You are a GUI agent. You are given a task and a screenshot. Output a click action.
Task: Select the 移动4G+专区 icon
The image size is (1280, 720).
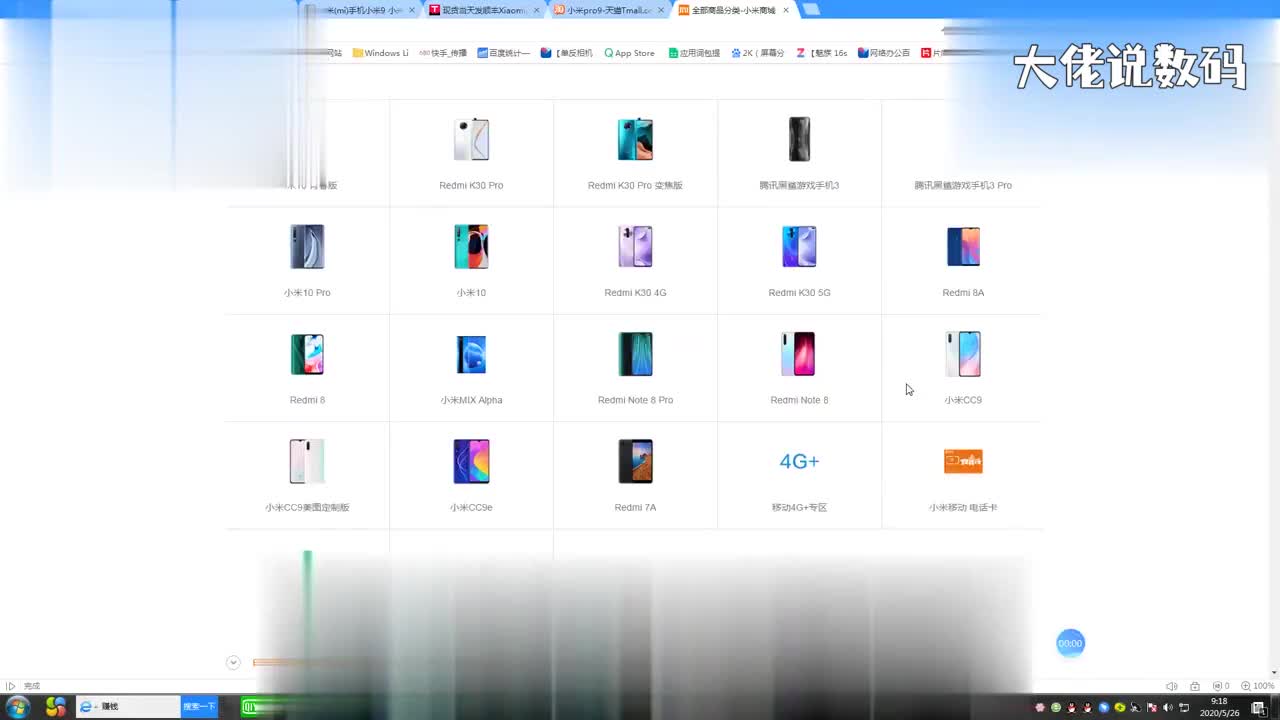[x=799, y=461]
